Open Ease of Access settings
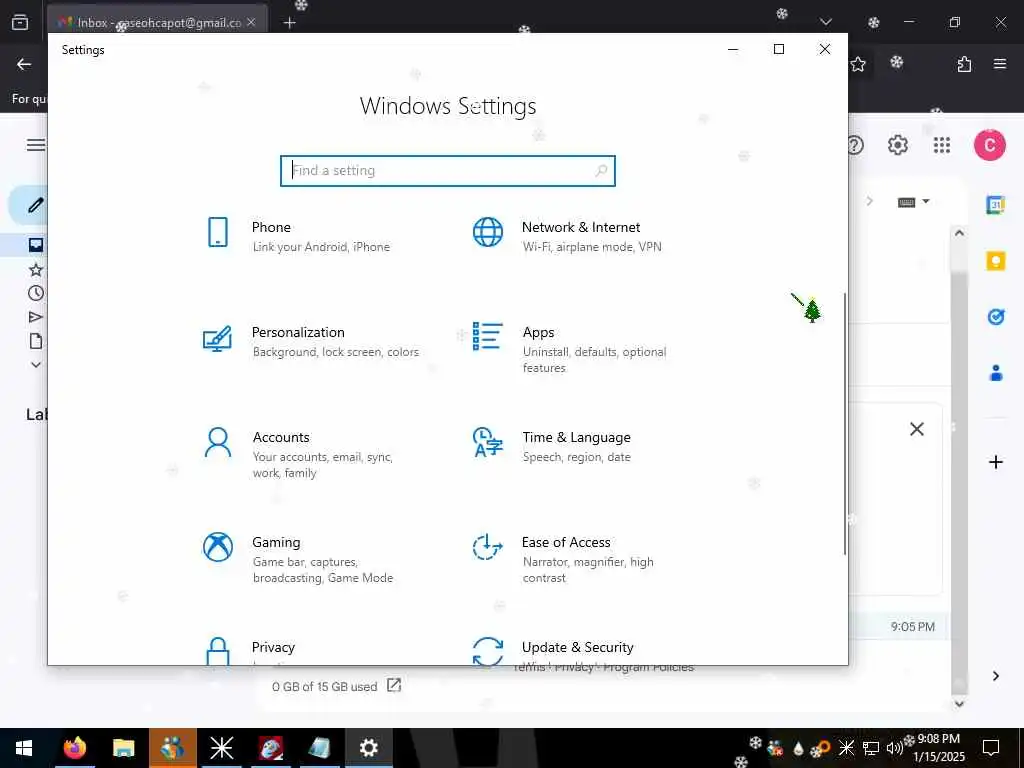The height and width of the screenshot is (768, 1024). pos(563,559)
